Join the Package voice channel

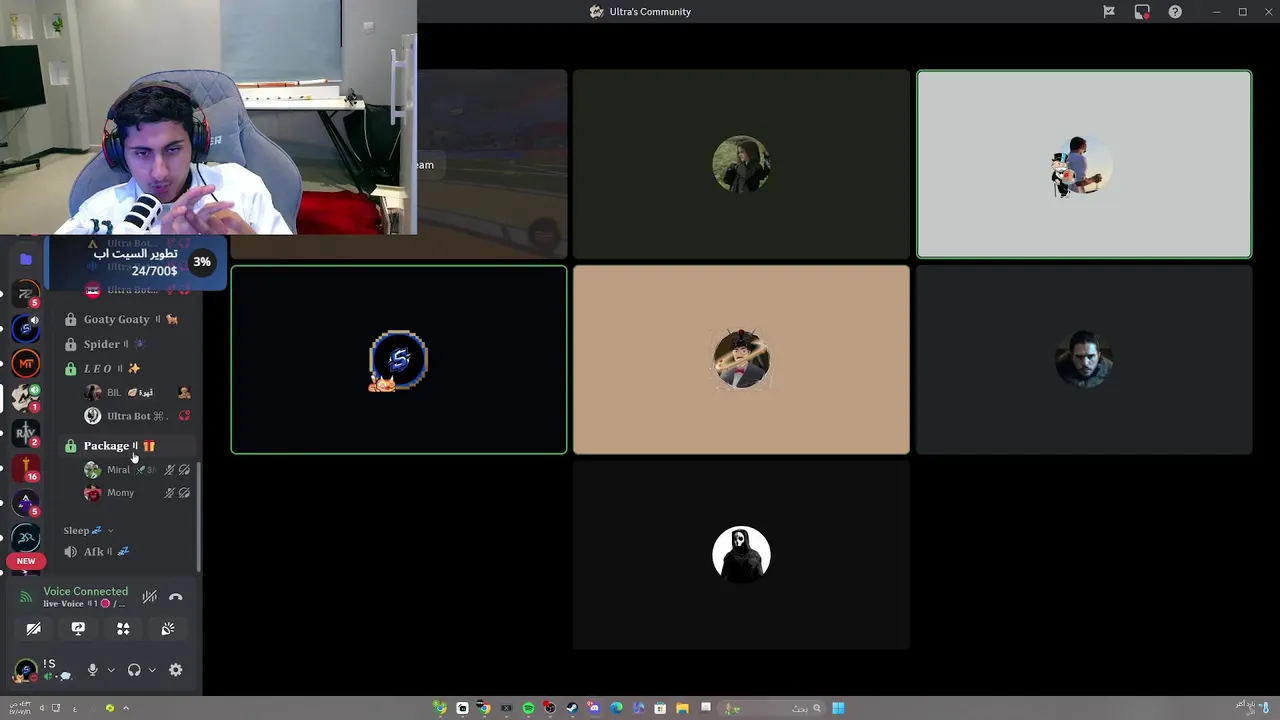click(126, 446)
